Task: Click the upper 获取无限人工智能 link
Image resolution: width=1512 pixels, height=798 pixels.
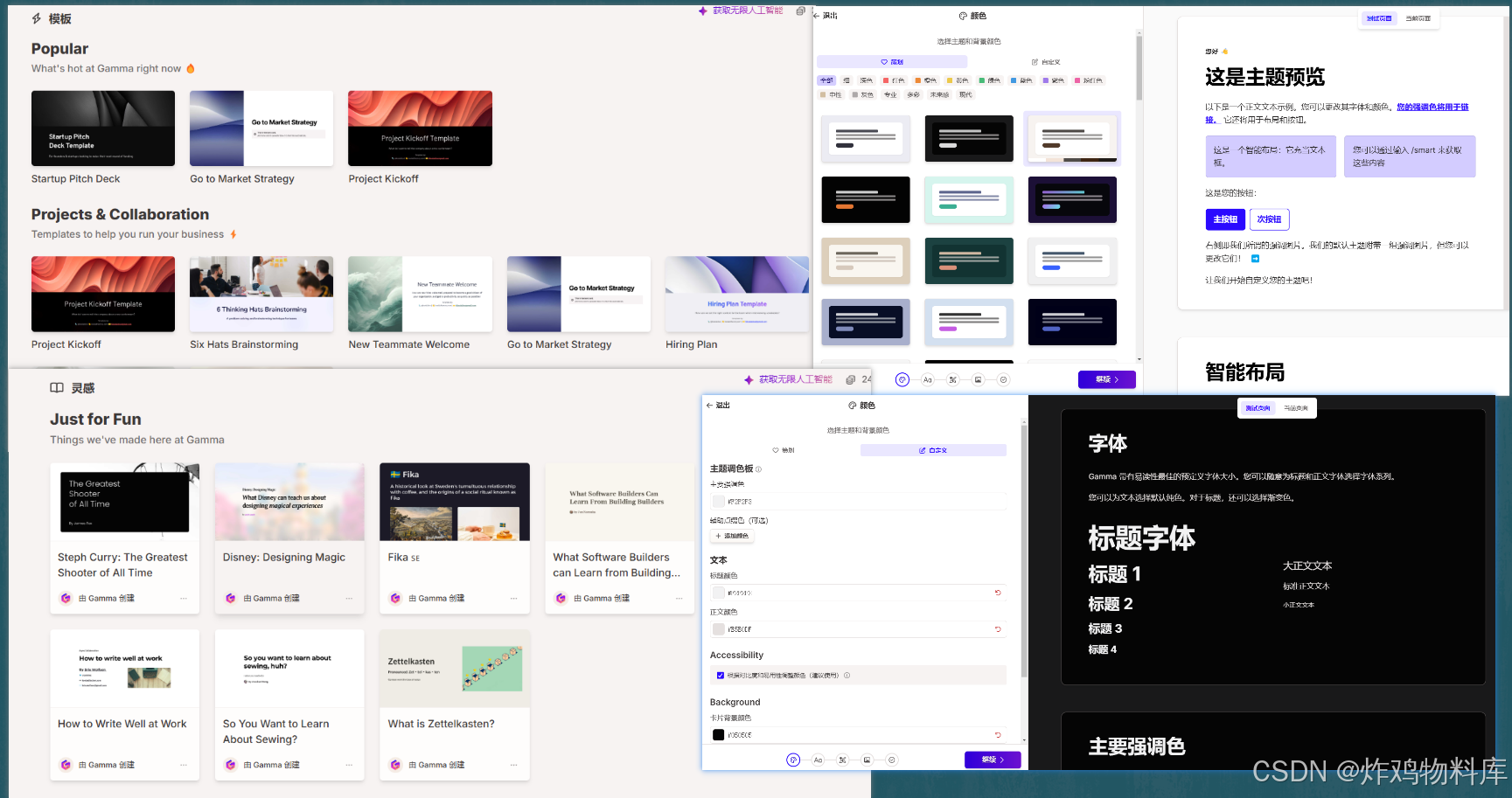Action: 741,10
